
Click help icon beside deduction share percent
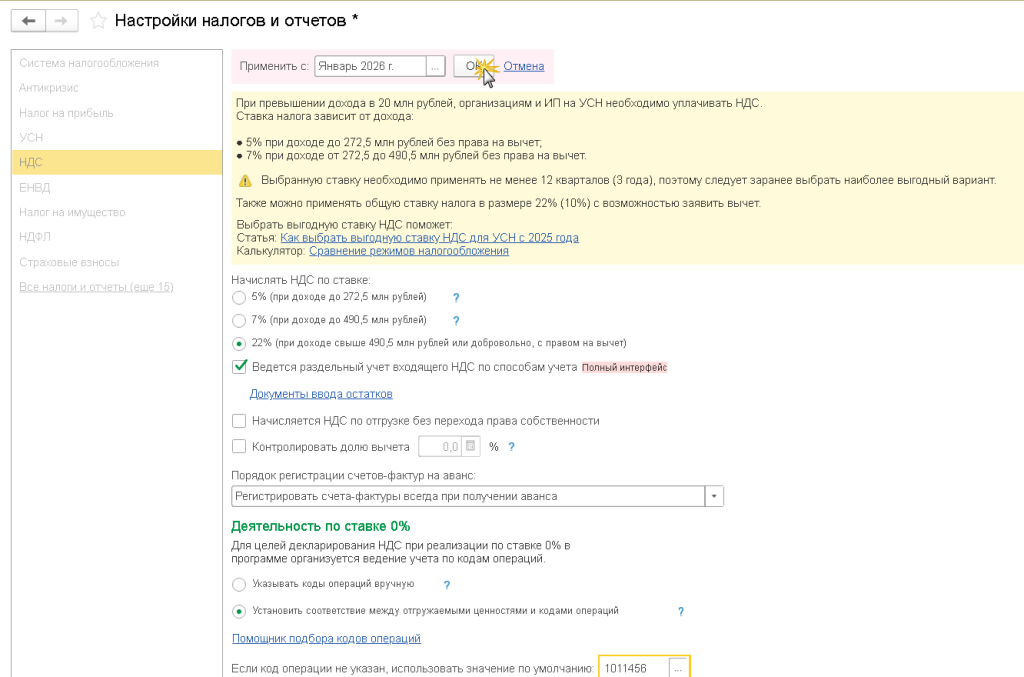click(x=511, y=447)
